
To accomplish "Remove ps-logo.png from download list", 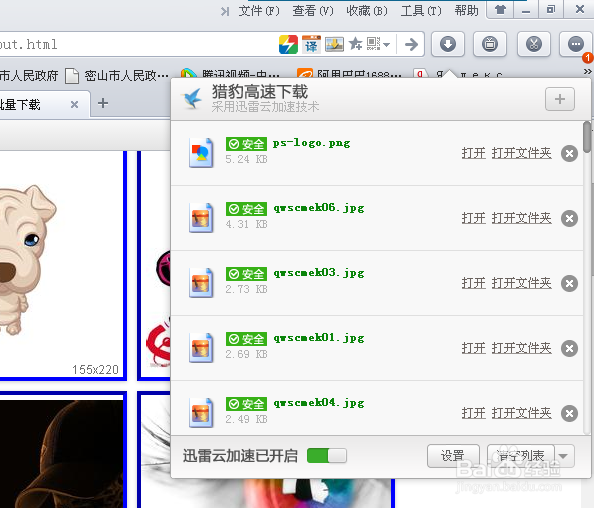I will point(569,153).
